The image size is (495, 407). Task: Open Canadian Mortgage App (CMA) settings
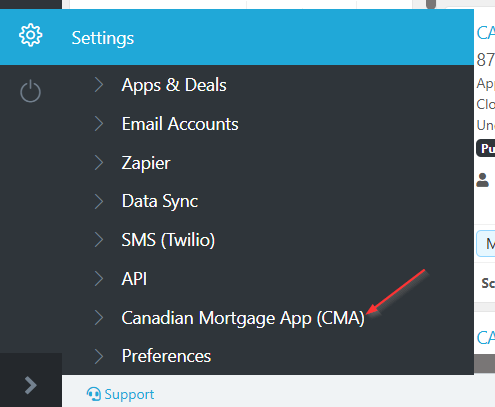click(x=243, y=318)
